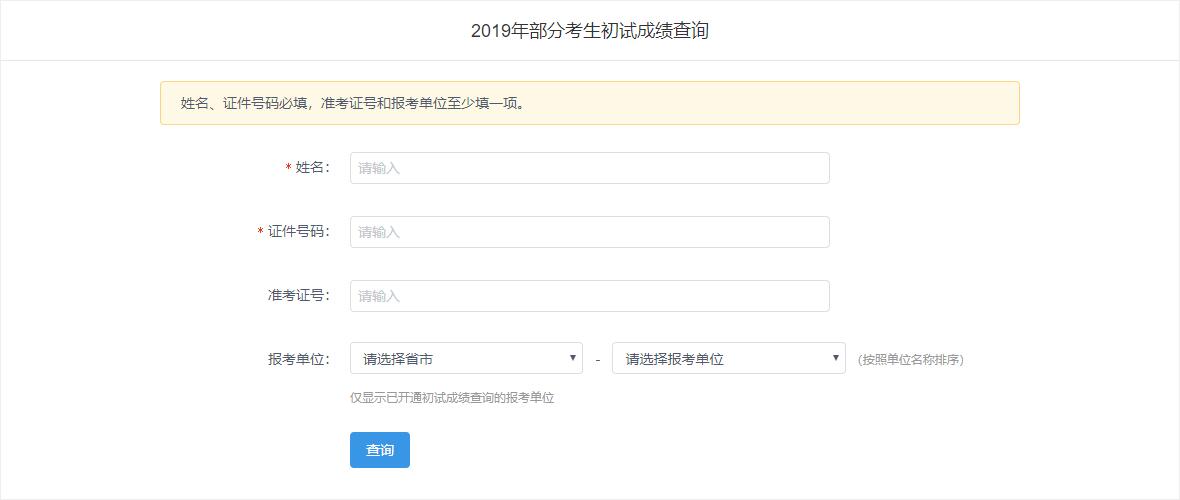Click the 姓名 field label
Viewport: 1180px width, 500px height.
(x=312, y=168)
